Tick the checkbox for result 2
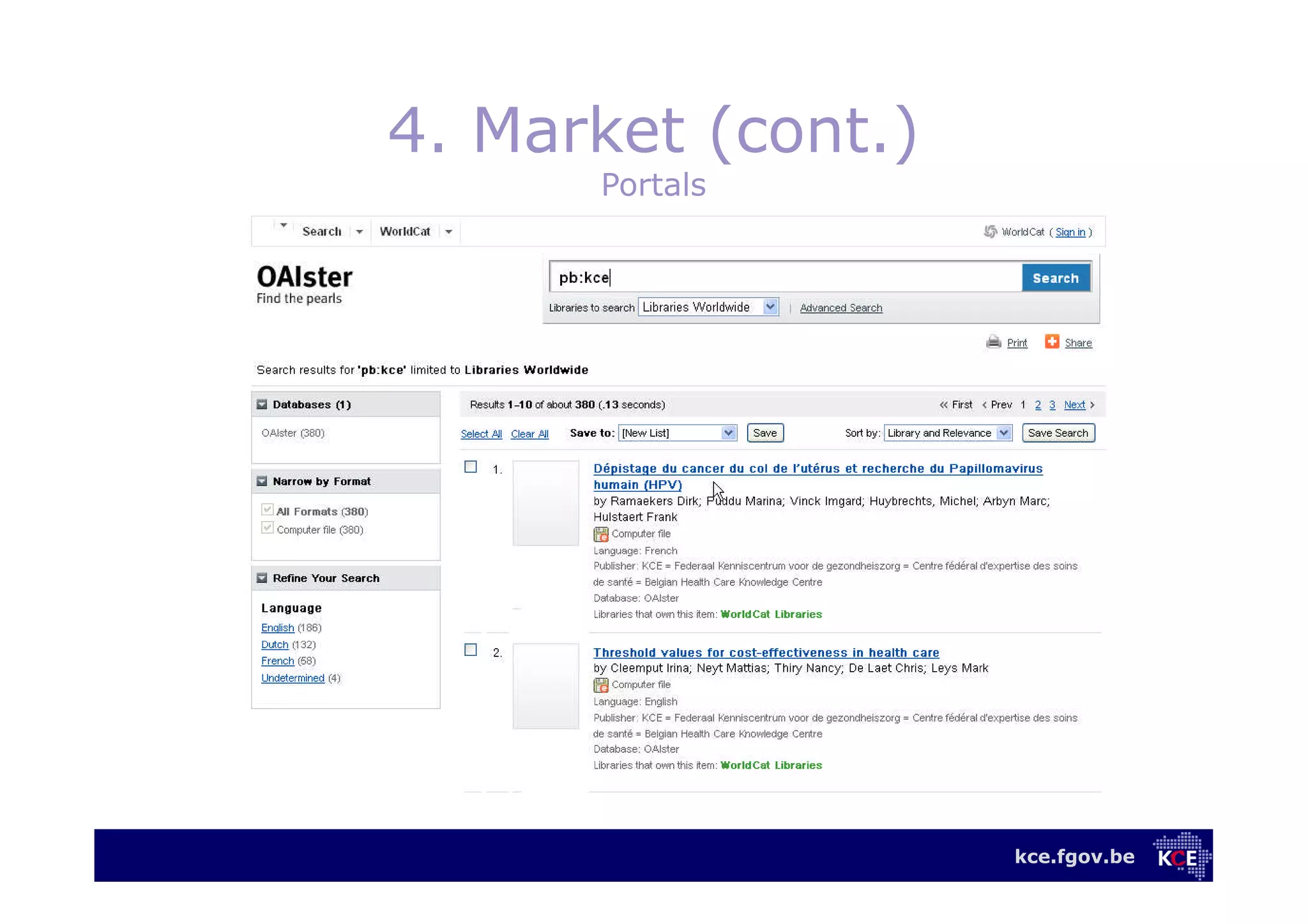The image size is (1308, 924). pos(471,649)
